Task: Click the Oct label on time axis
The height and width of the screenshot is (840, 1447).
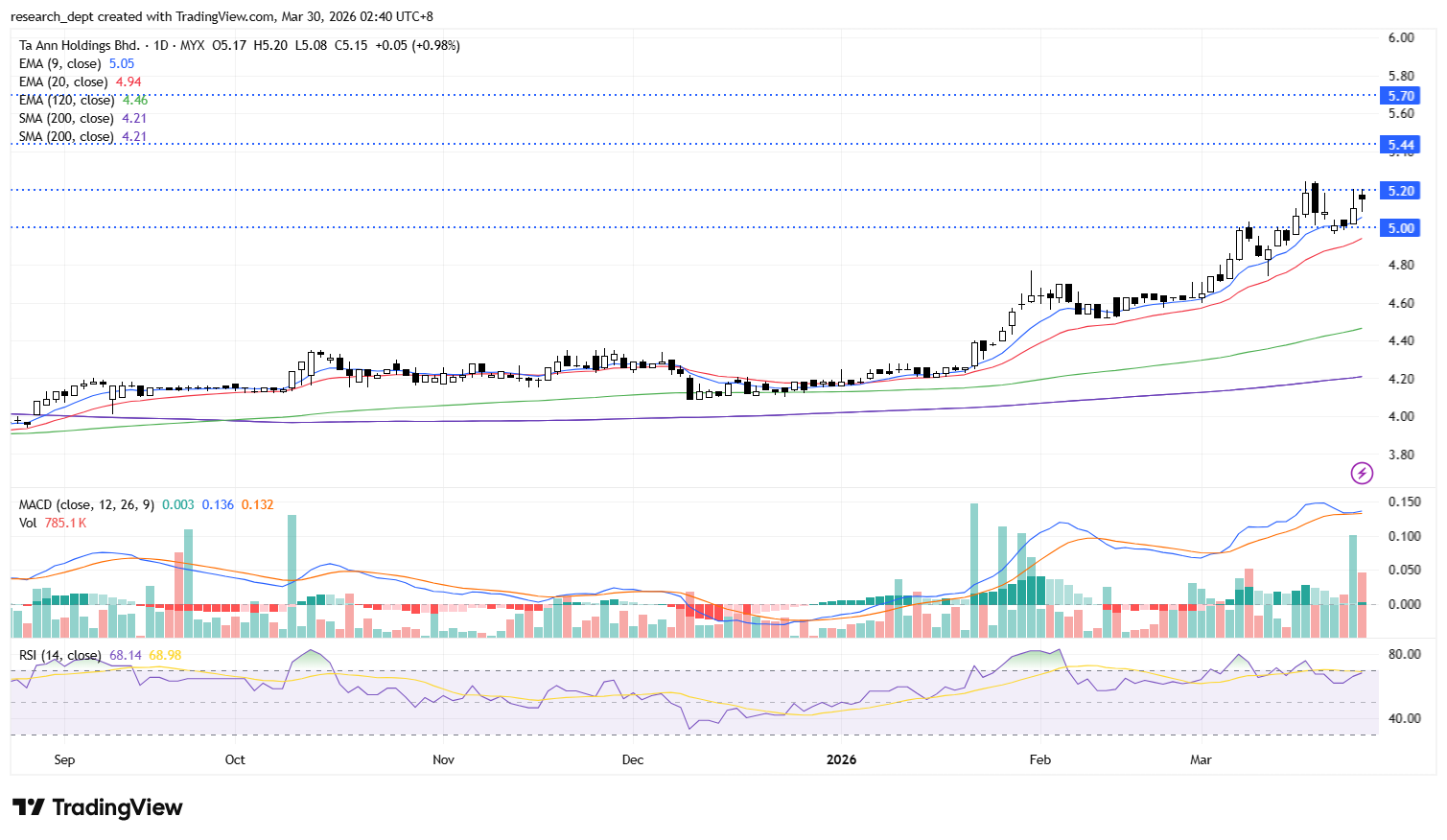Action: tap(235, 760)
